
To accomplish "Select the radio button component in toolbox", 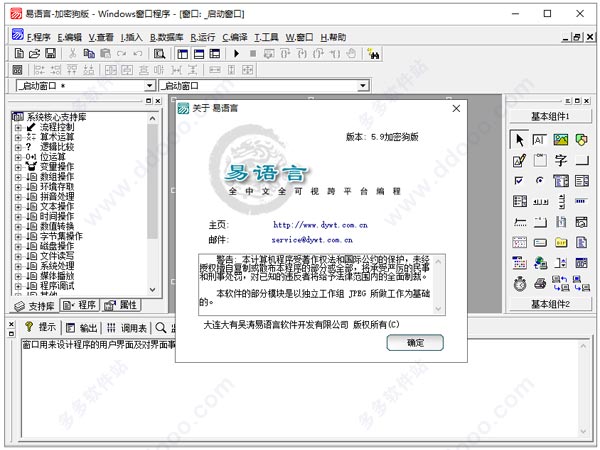I will point(540,181).
